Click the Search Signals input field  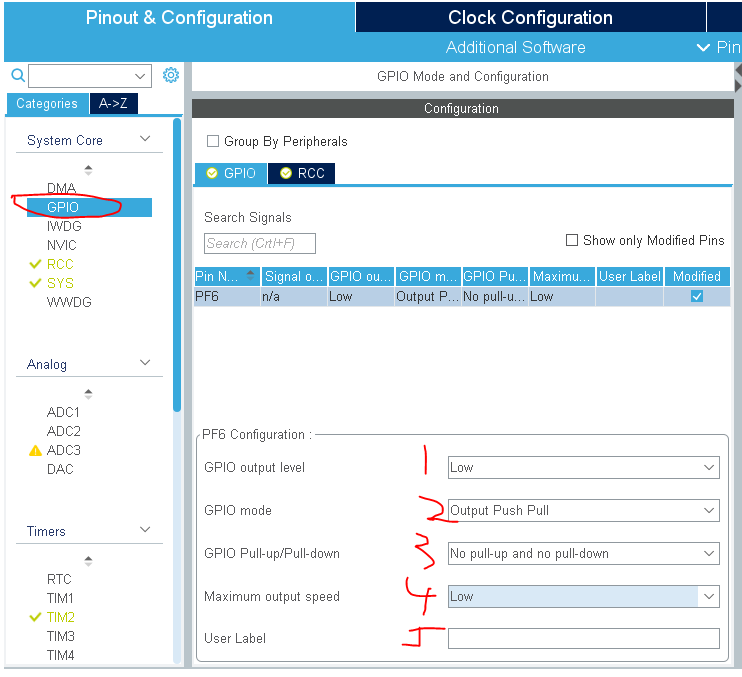[260, 243]
